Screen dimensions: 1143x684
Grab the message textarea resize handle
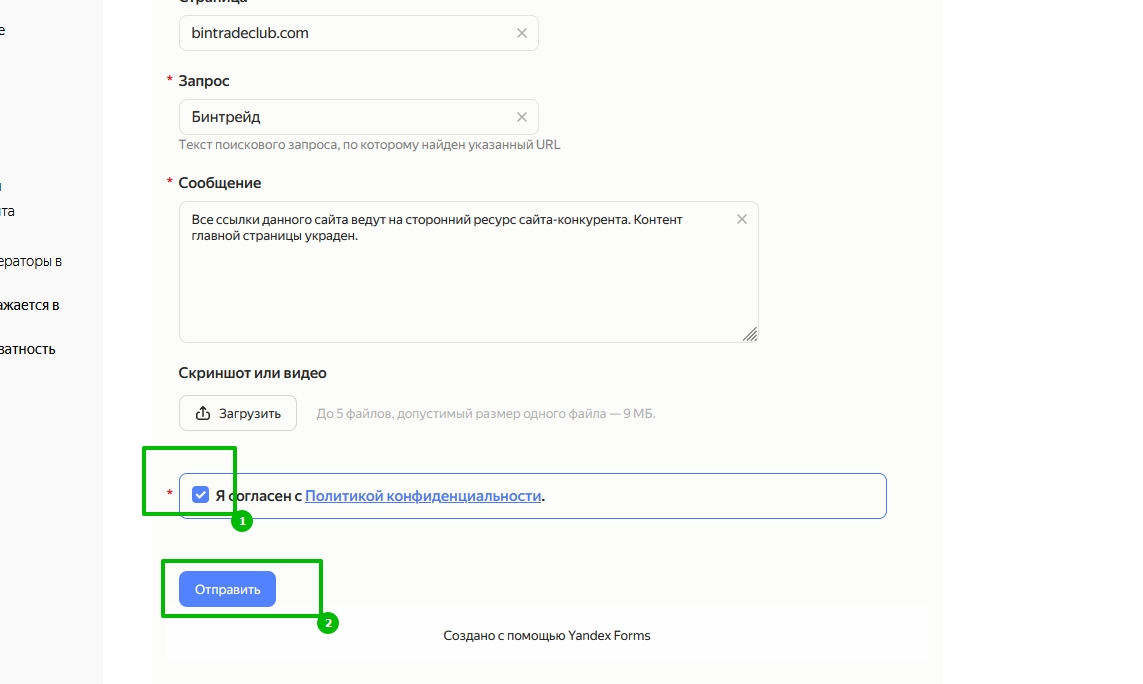pos(750,335)
